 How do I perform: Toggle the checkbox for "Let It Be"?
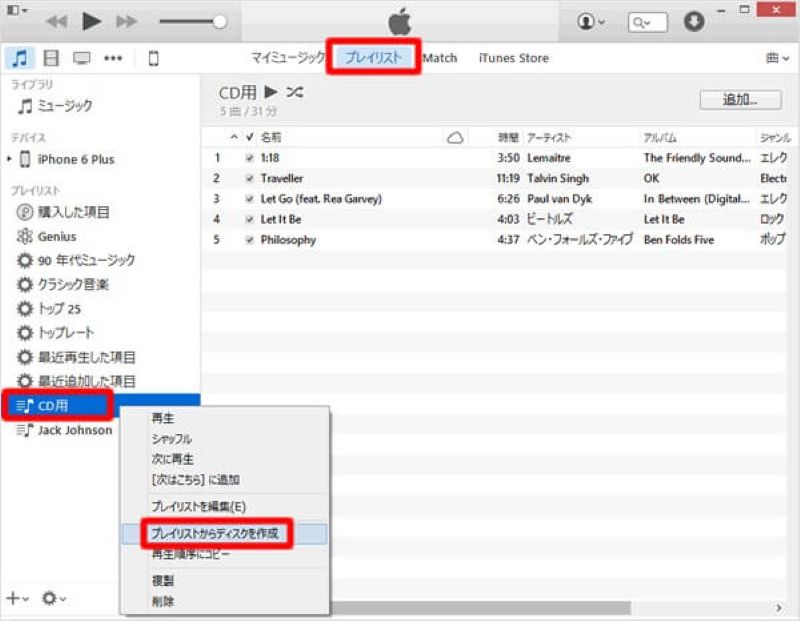tap(250, 220)
